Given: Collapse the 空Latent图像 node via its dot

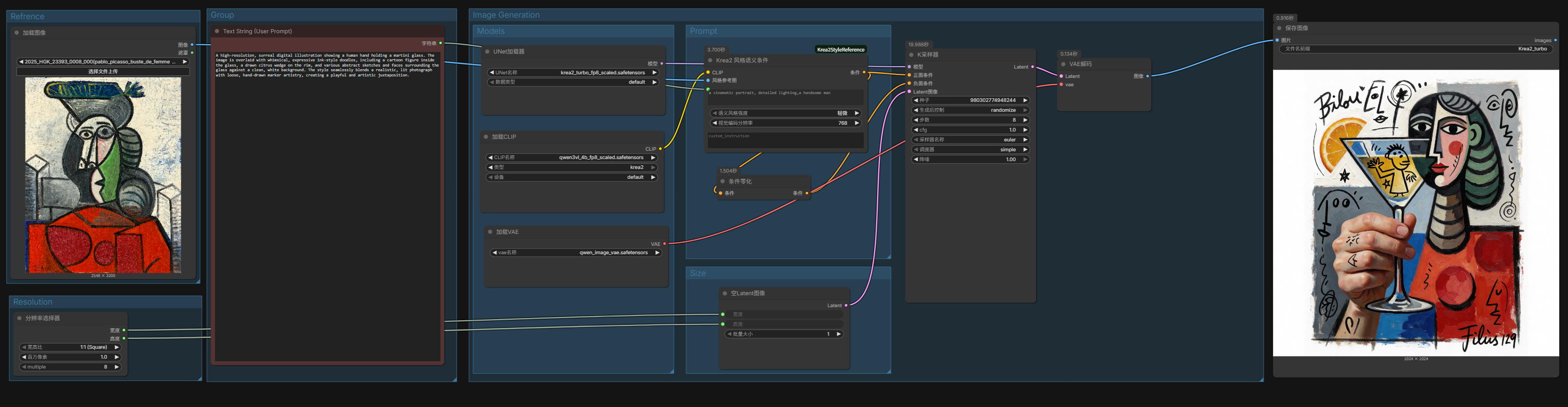Looking at the screenshot, I should (x=725, y=294).
